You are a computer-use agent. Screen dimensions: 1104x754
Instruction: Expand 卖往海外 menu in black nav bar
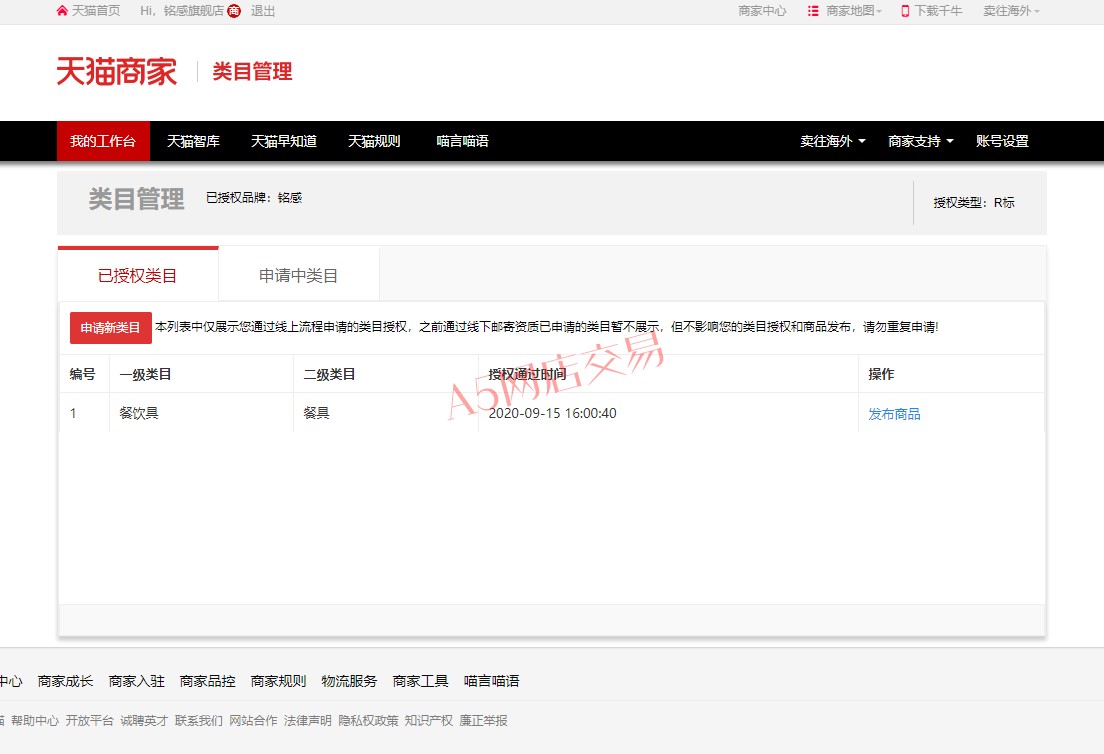pyautogui.click(x=833, y=141)
